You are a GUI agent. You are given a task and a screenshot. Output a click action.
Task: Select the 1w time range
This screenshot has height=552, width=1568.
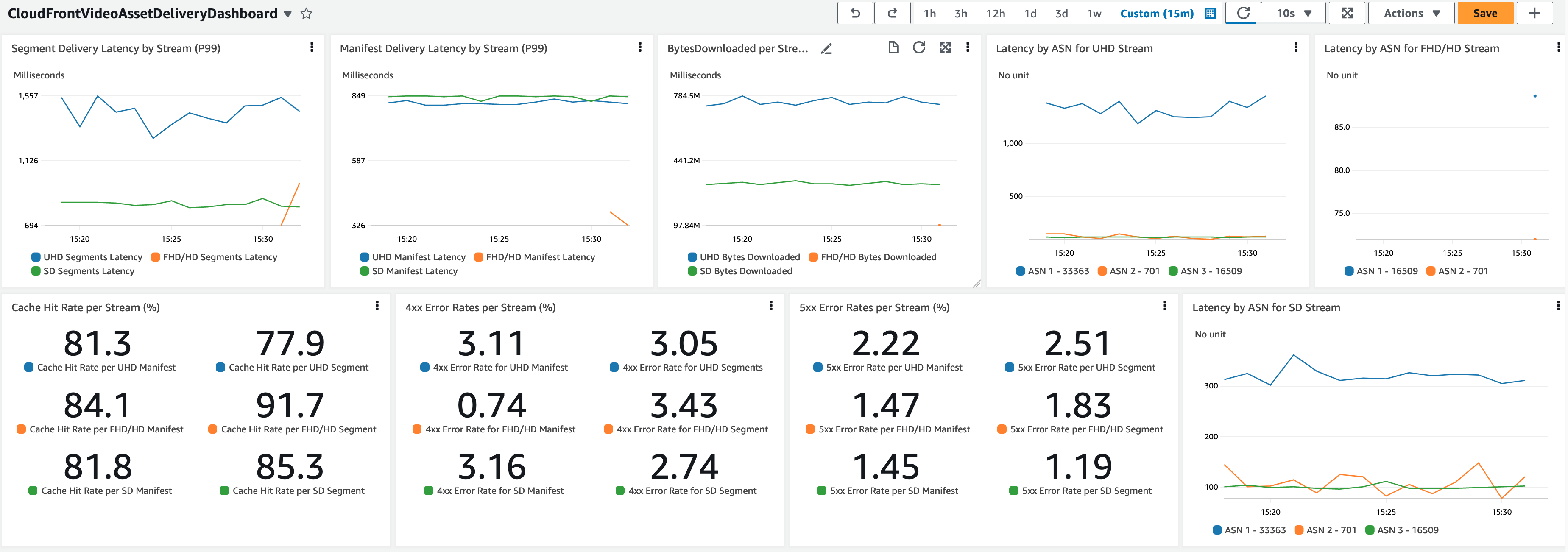coord(1093,13)
